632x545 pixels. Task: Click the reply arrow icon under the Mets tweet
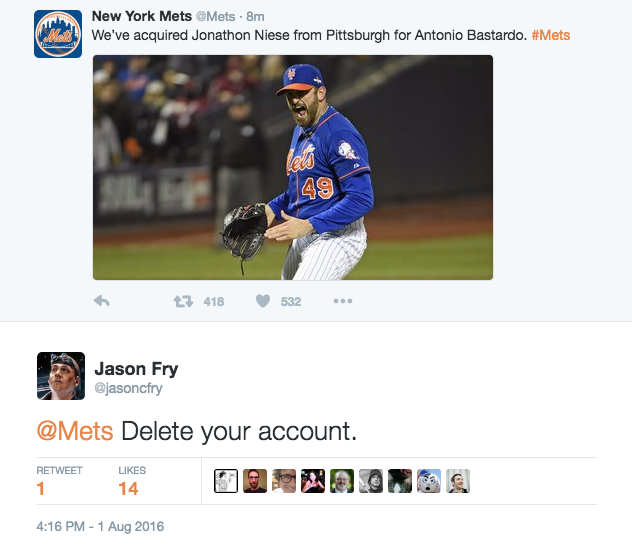pos(101,301)
